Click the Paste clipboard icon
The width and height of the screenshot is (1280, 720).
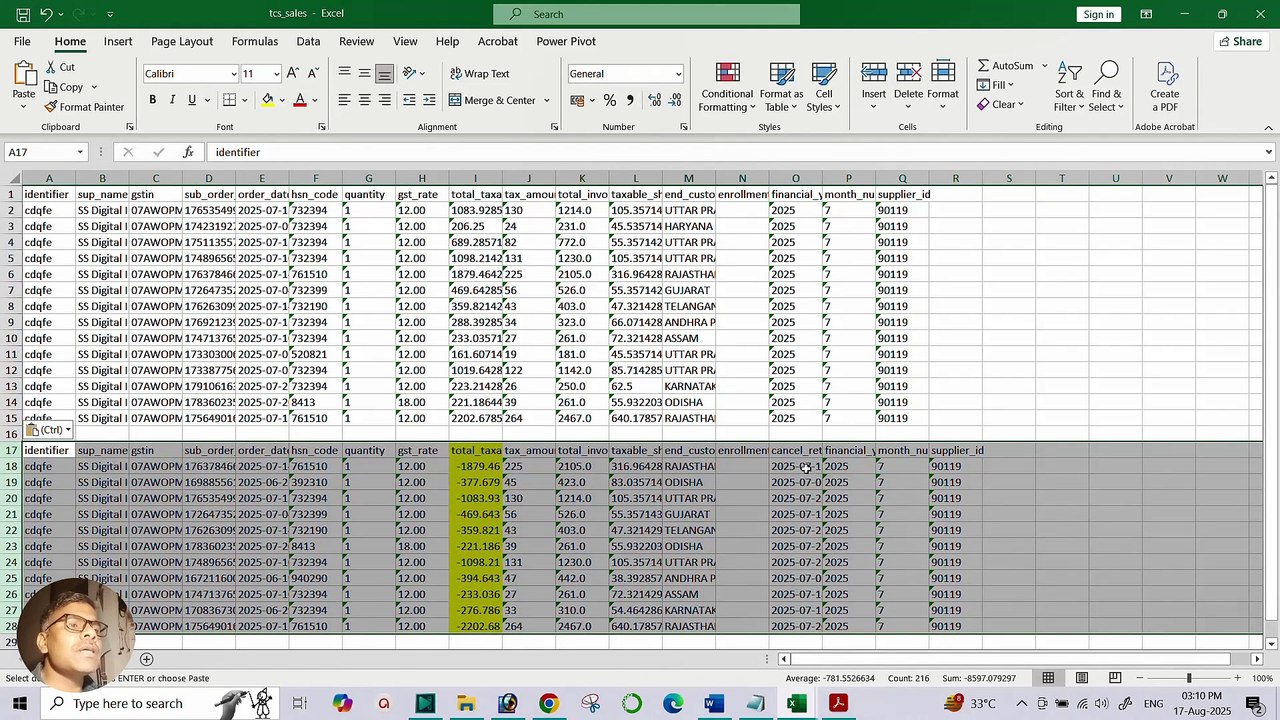pos(24,74)
